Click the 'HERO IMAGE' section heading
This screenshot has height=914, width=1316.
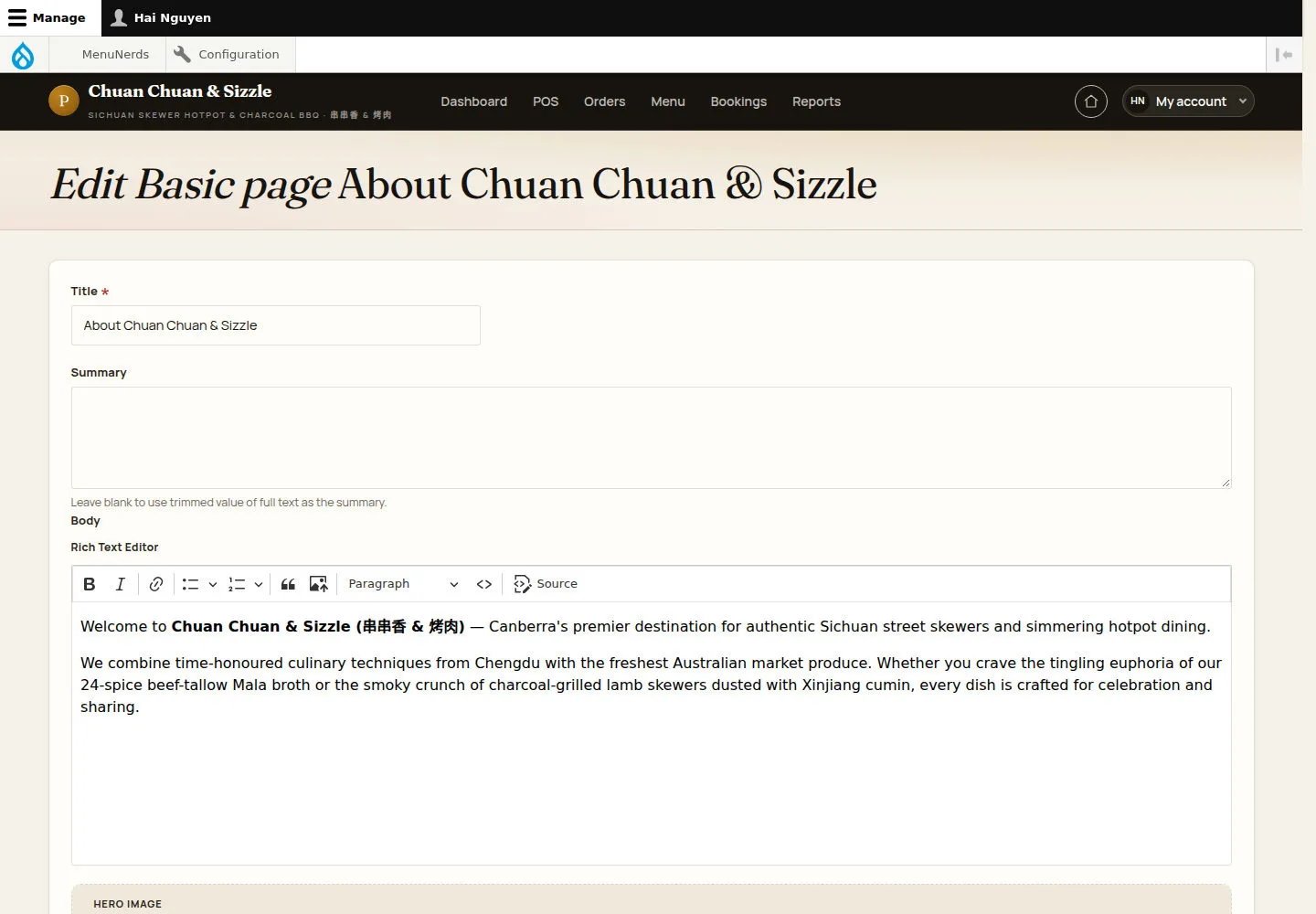pos(127,904)
